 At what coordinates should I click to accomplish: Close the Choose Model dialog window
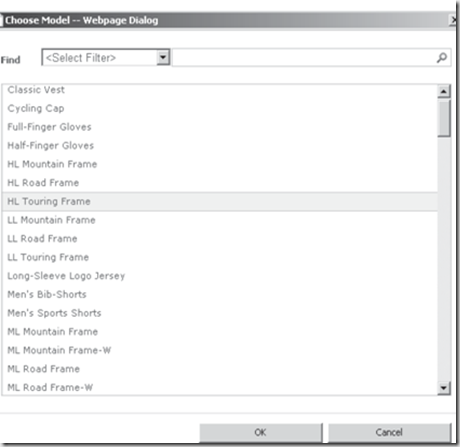click(453, 20)
